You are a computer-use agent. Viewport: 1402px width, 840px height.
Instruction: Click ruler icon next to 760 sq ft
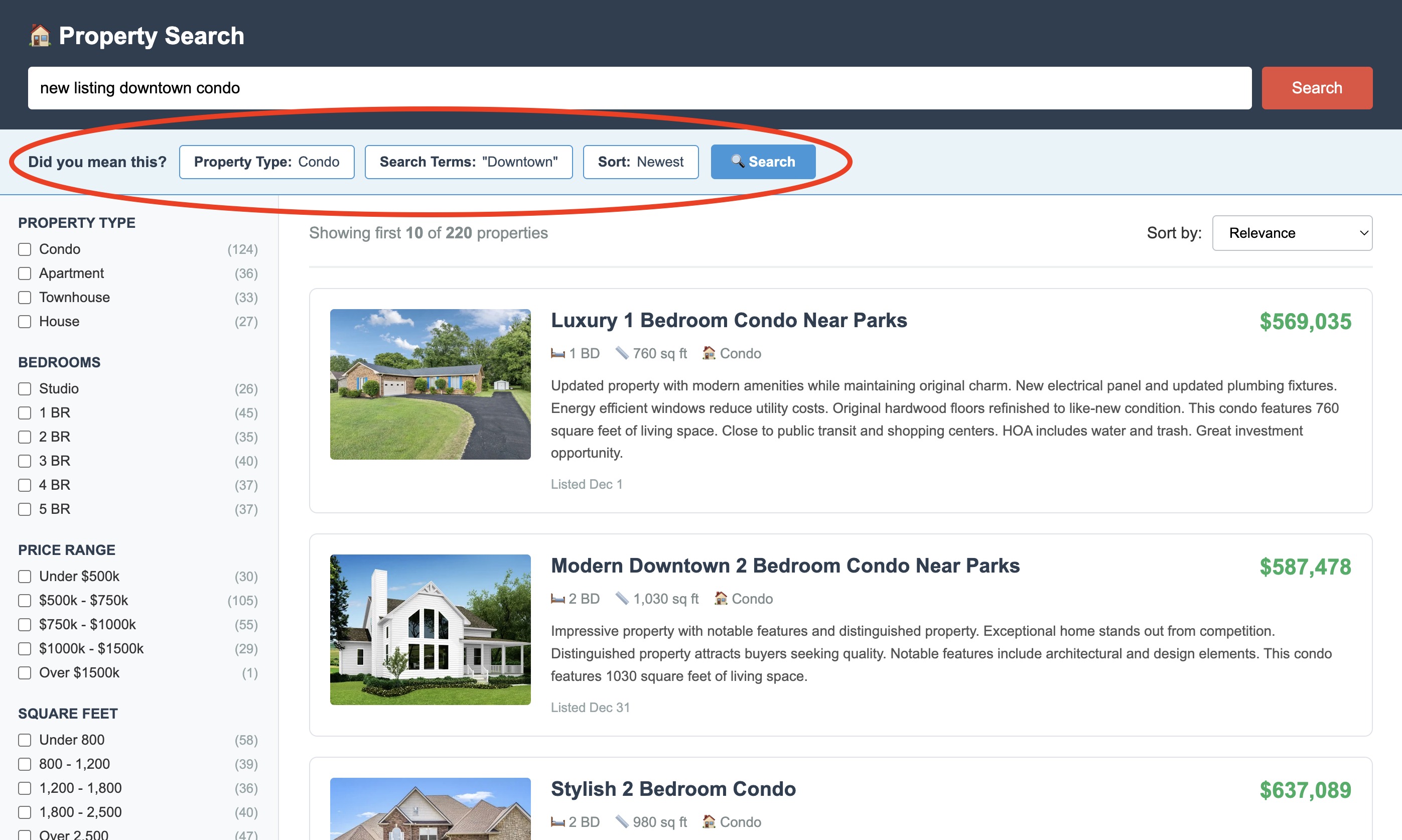click(x=622, y=353)
